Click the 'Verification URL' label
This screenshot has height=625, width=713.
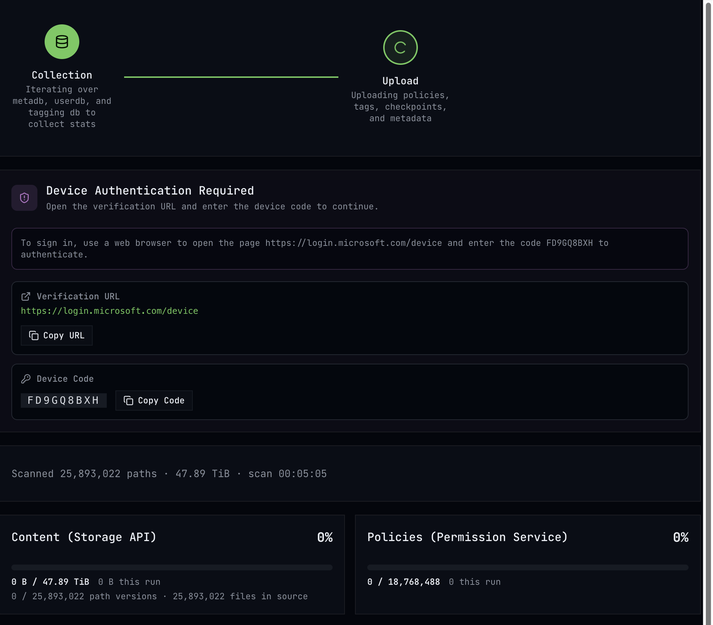78,297
